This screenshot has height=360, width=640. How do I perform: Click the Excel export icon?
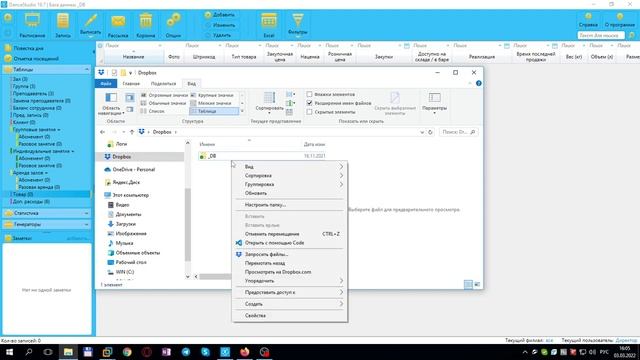point(269,24)
